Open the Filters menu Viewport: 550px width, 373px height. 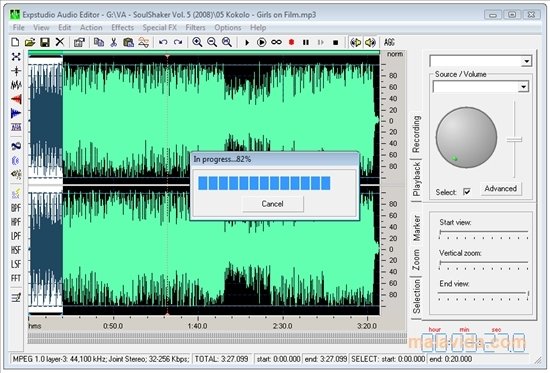point(195,27)
